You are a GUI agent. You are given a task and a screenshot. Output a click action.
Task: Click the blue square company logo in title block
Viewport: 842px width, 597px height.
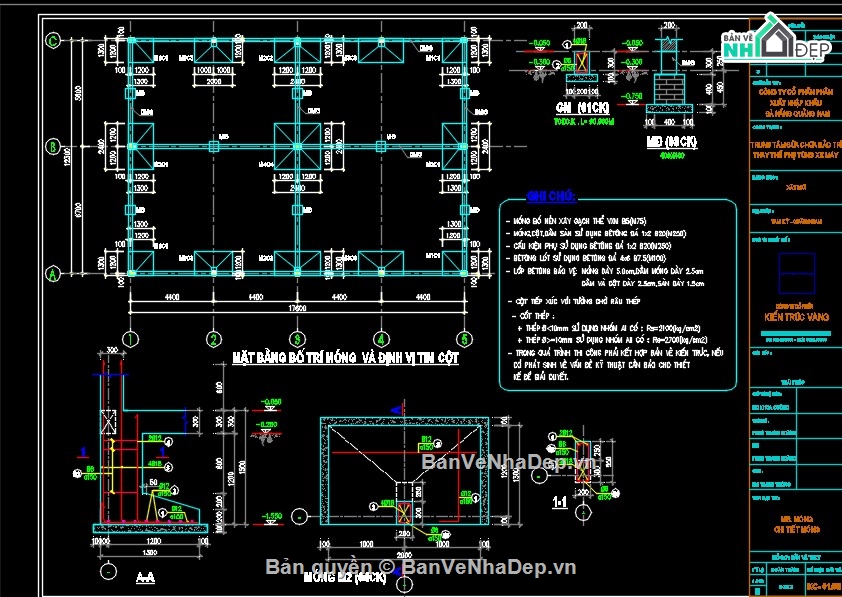click(x=796, y=273)
